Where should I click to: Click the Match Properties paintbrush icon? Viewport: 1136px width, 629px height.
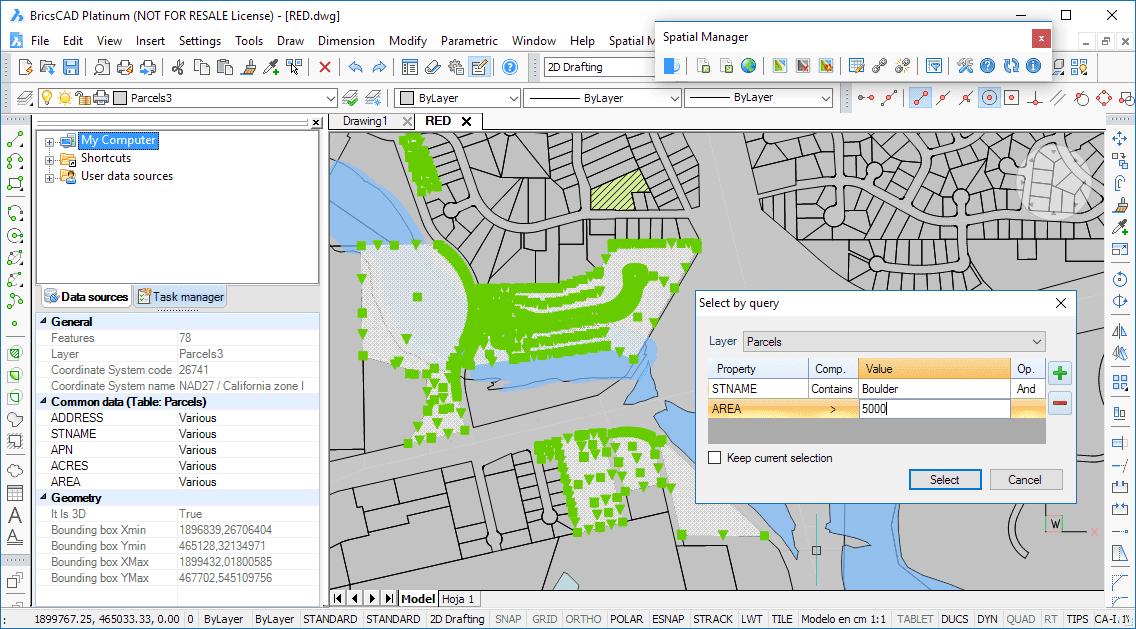tap(248, 67)
